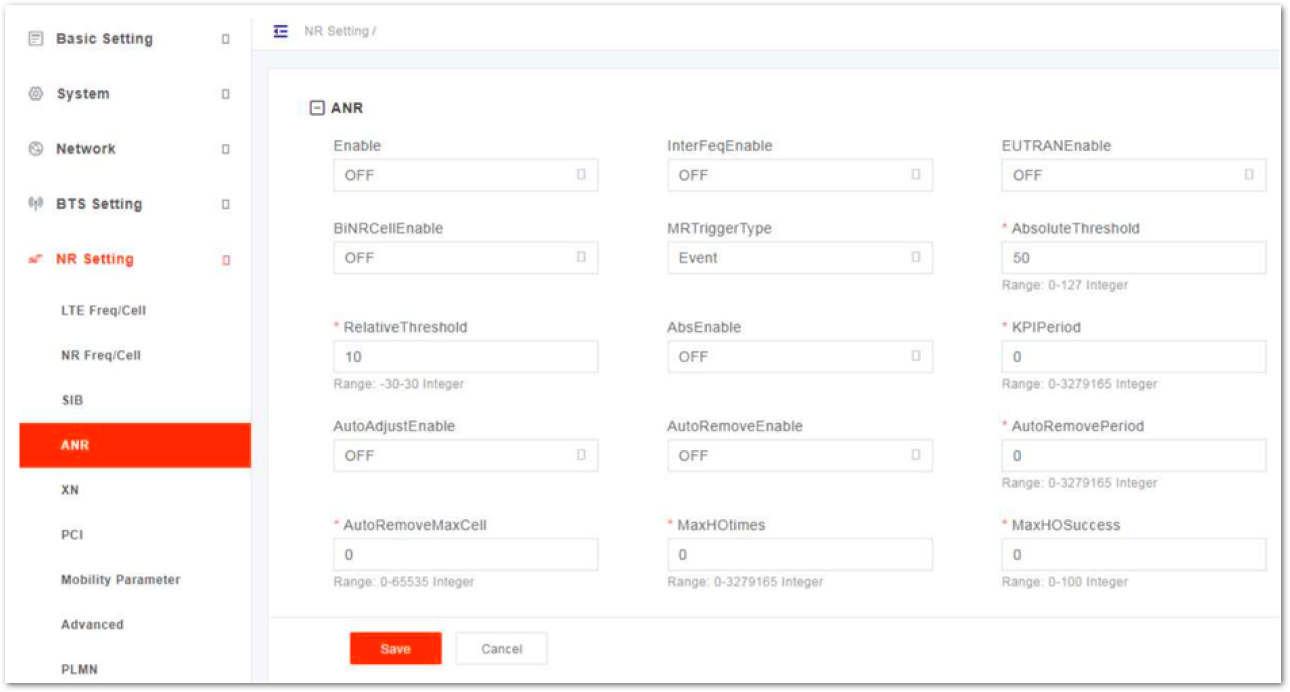The height and width of the screenshot is (692, 1290).
Task: Click the Basic Setting document icon
Action: pos(36,39)
